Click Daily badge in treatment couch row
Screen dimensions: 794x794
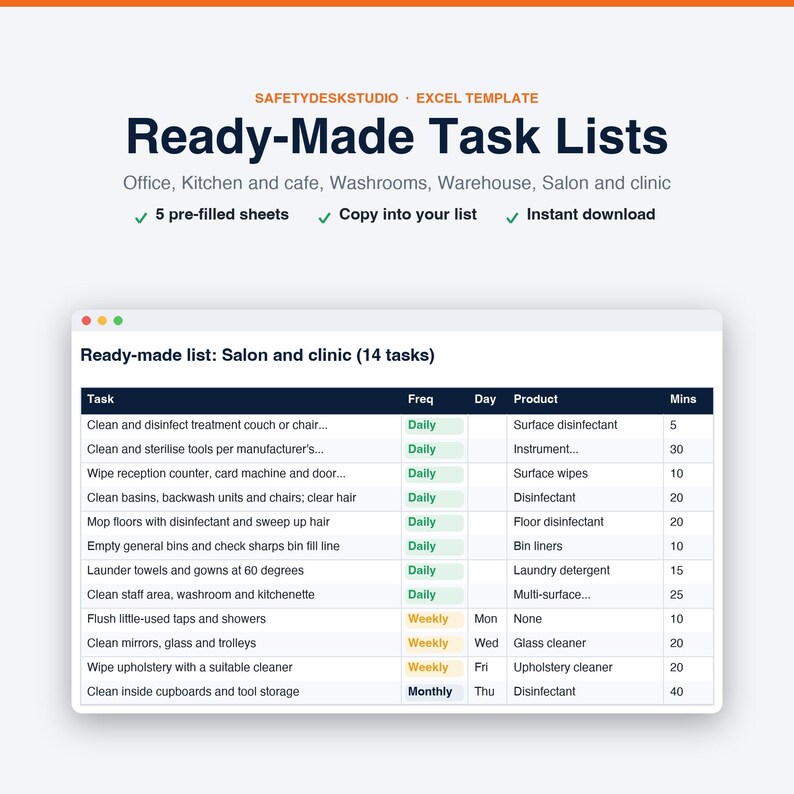click(434, 425)
